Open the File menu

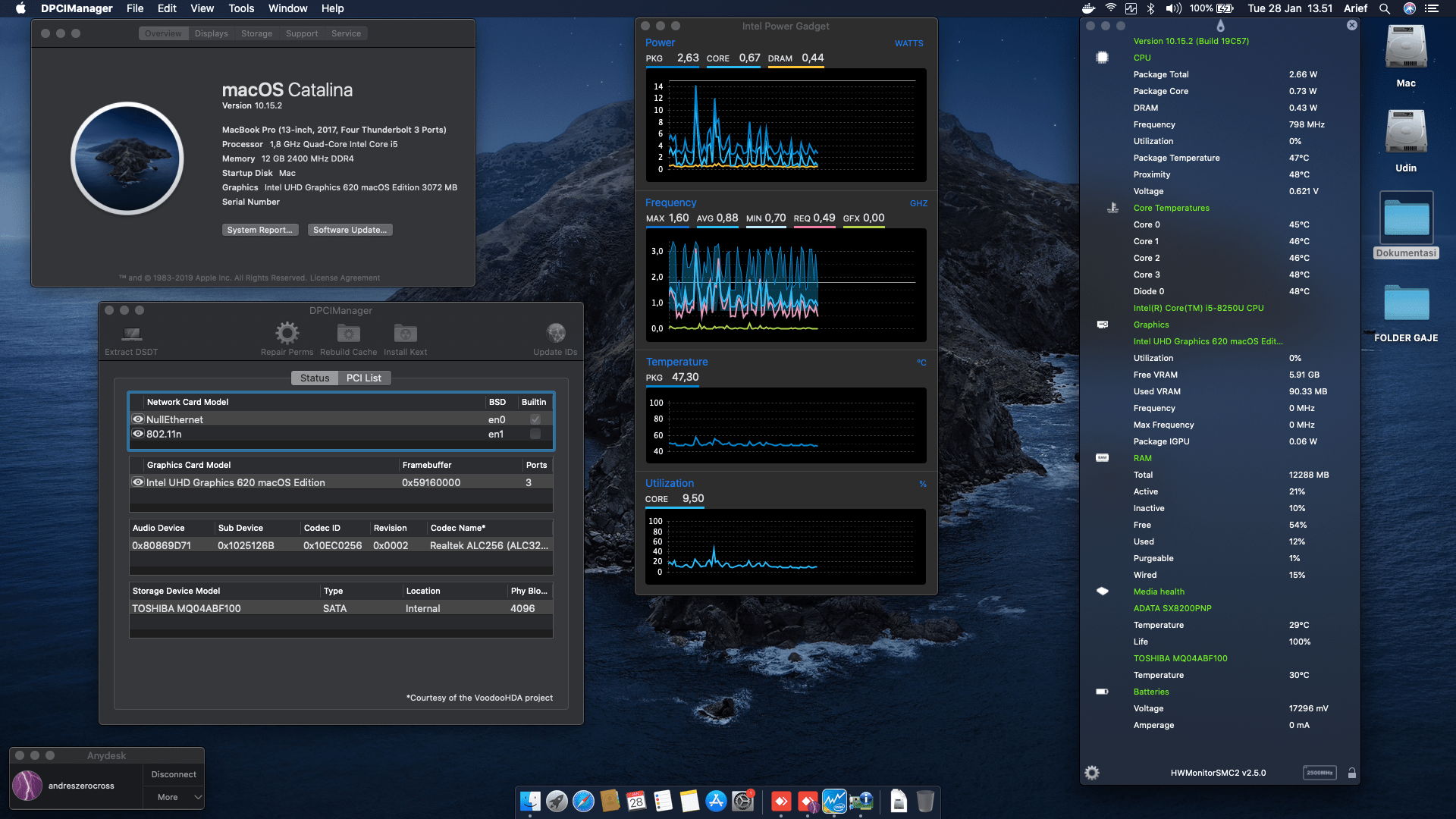135,8
